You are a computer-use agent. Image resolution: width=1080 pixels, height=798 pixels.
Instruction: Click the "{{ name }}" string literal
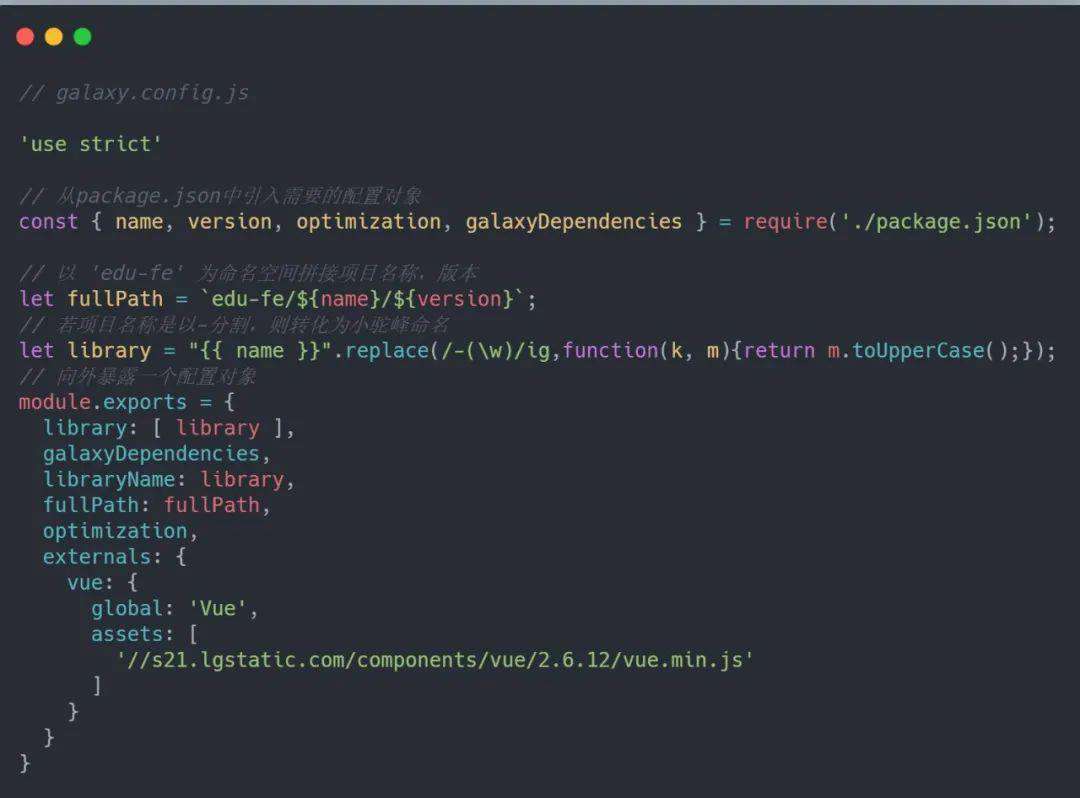pos(260,350)
